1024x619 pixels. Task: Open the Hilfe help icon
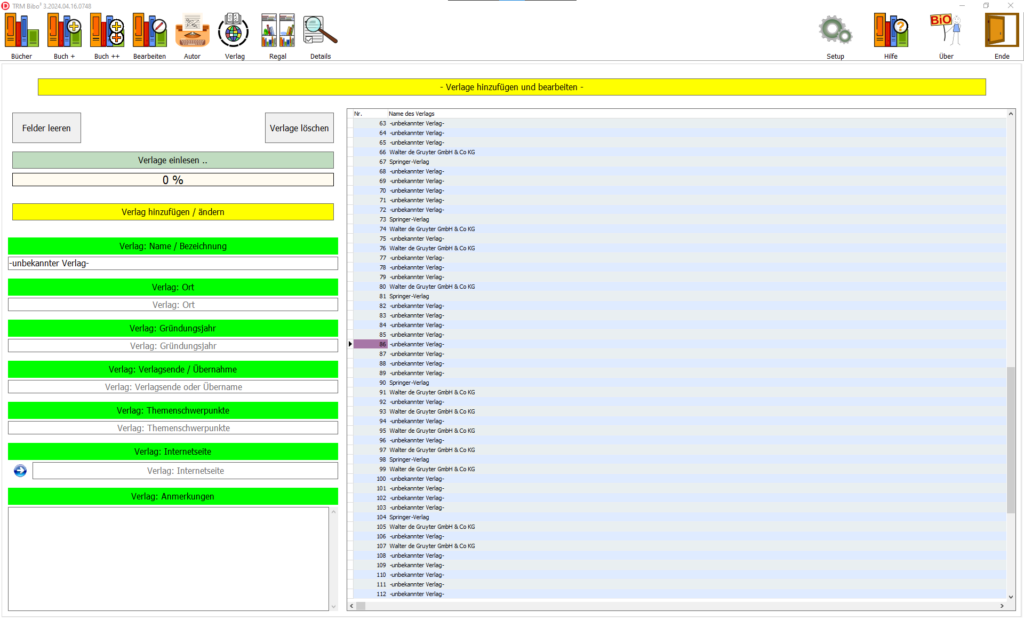pos(891,31)
